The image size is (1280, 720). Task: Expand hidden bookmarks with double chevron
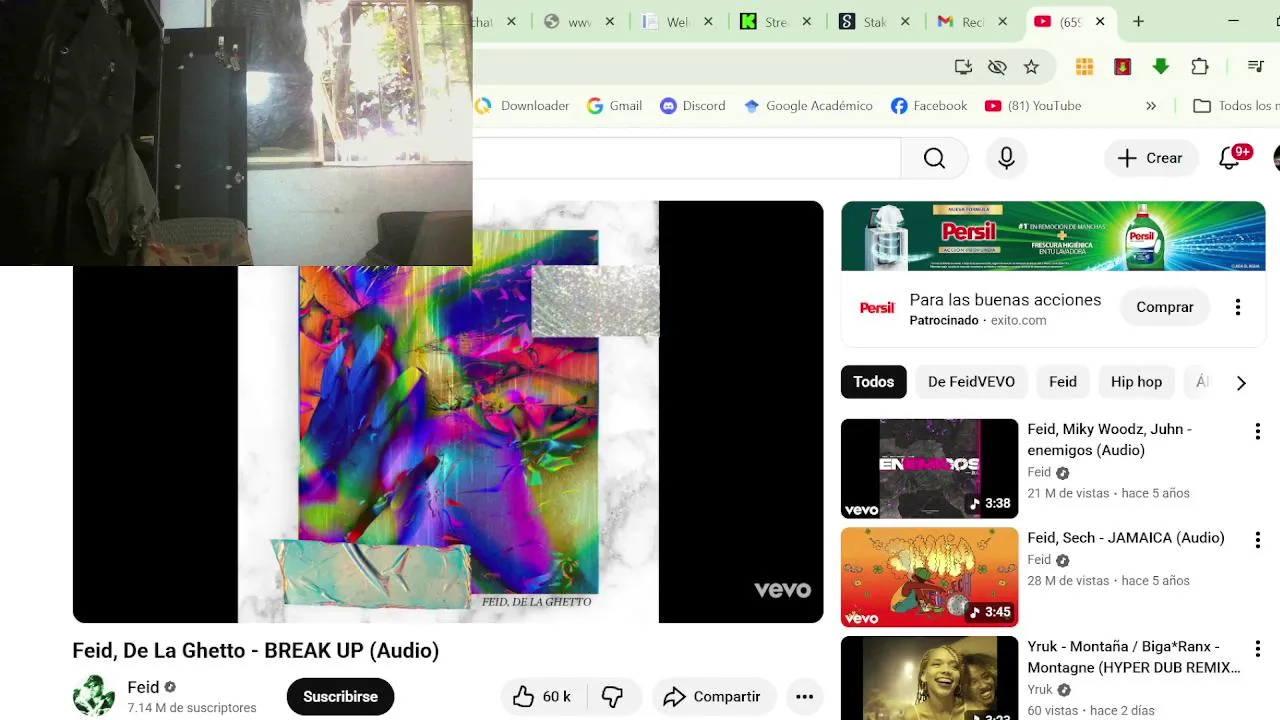click(1151, 106)
